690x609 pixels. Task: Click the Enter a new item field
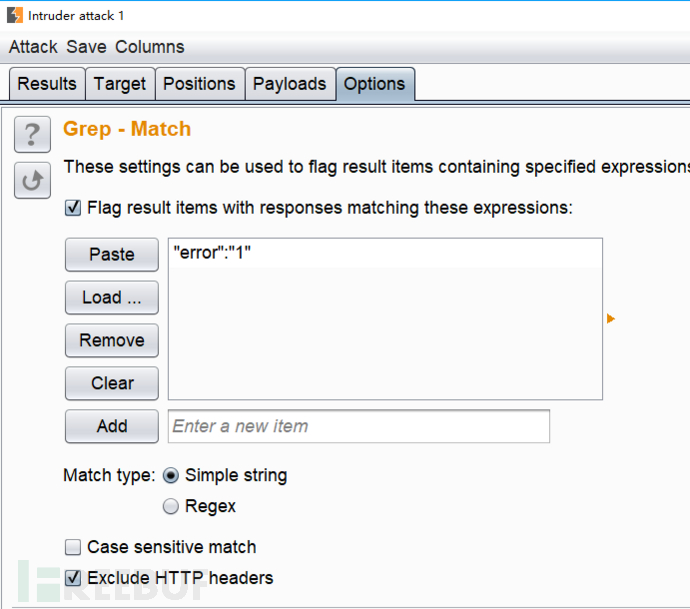[359, 426]
